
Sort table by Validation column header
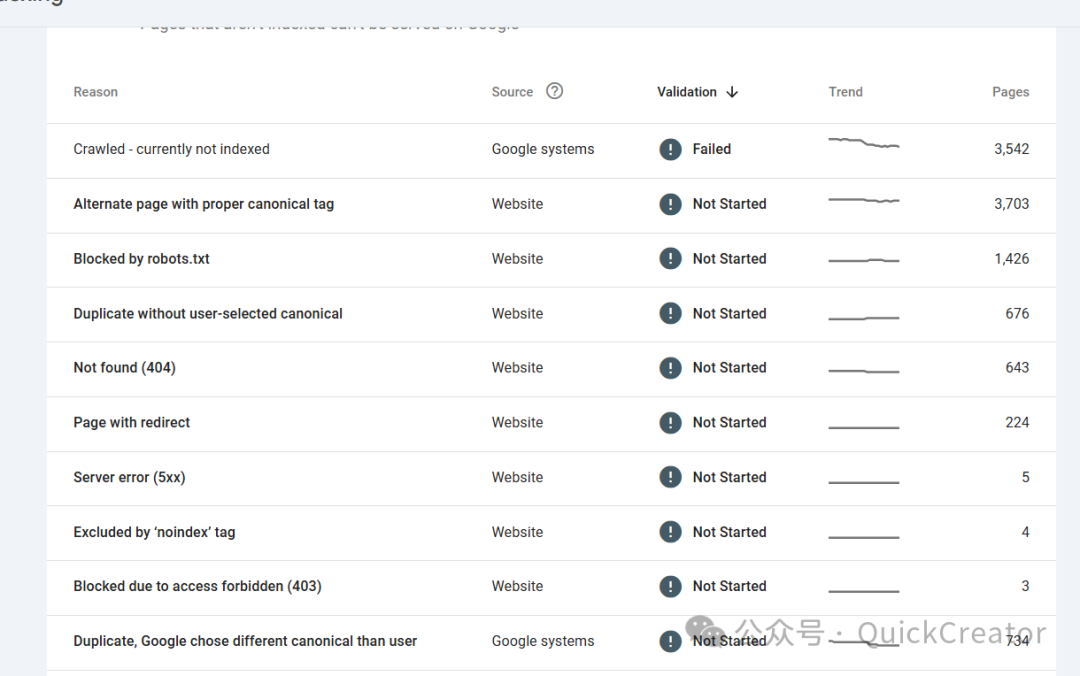(686, 92)
